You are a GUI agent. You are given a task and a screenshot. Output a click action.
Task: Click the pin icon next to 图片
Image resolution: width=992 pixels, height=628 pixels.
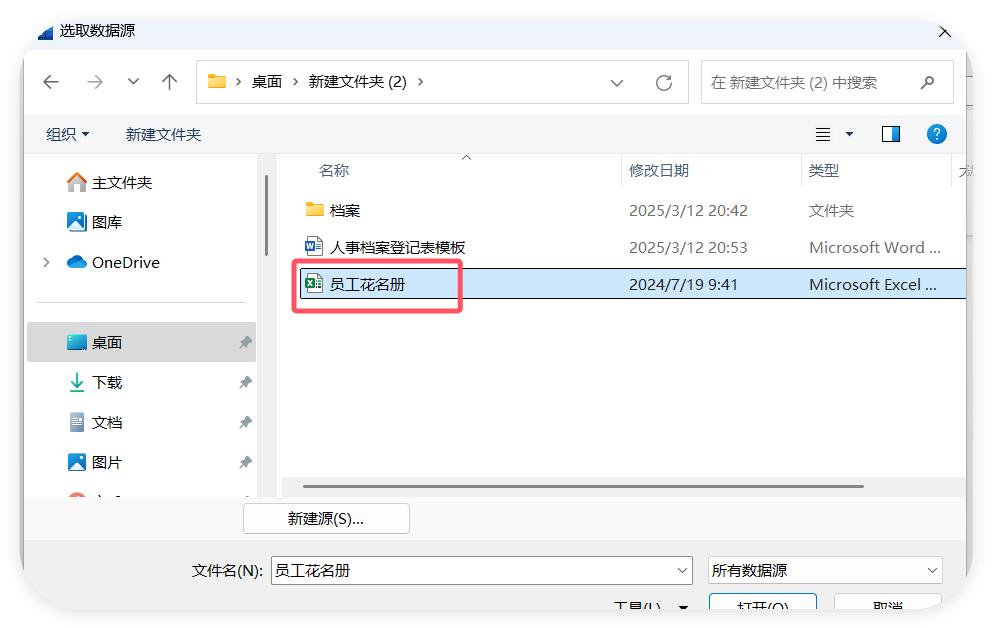coord(245,462)
